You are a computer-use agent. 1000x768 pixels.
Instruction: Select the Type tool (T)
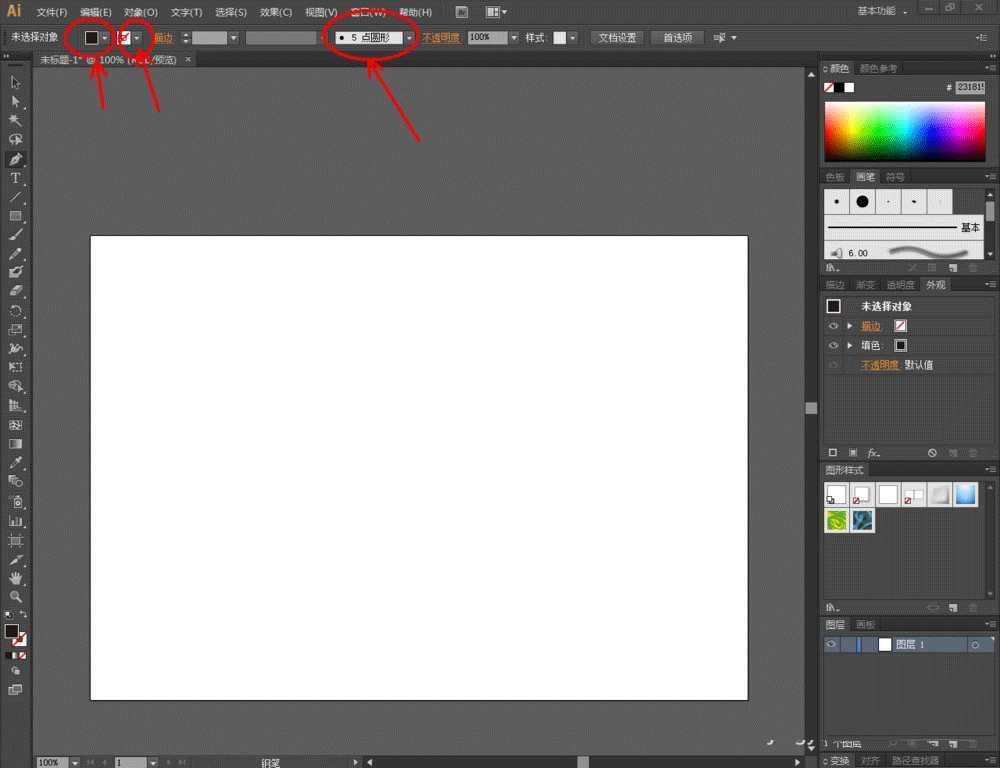tap(15, 178)
